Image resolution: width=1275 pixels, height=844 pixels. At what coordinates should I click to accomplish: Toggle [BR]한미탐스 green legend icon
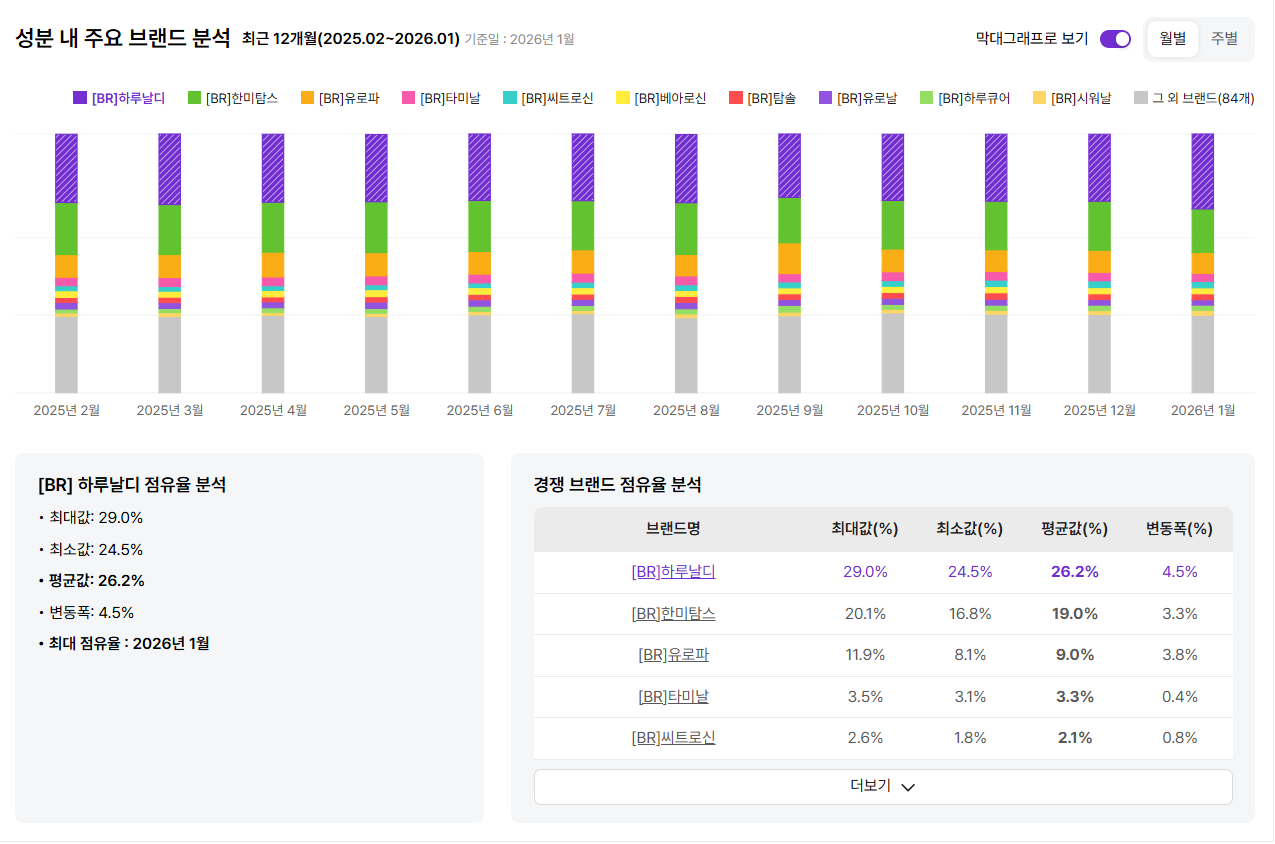click(x=194, y=98)
